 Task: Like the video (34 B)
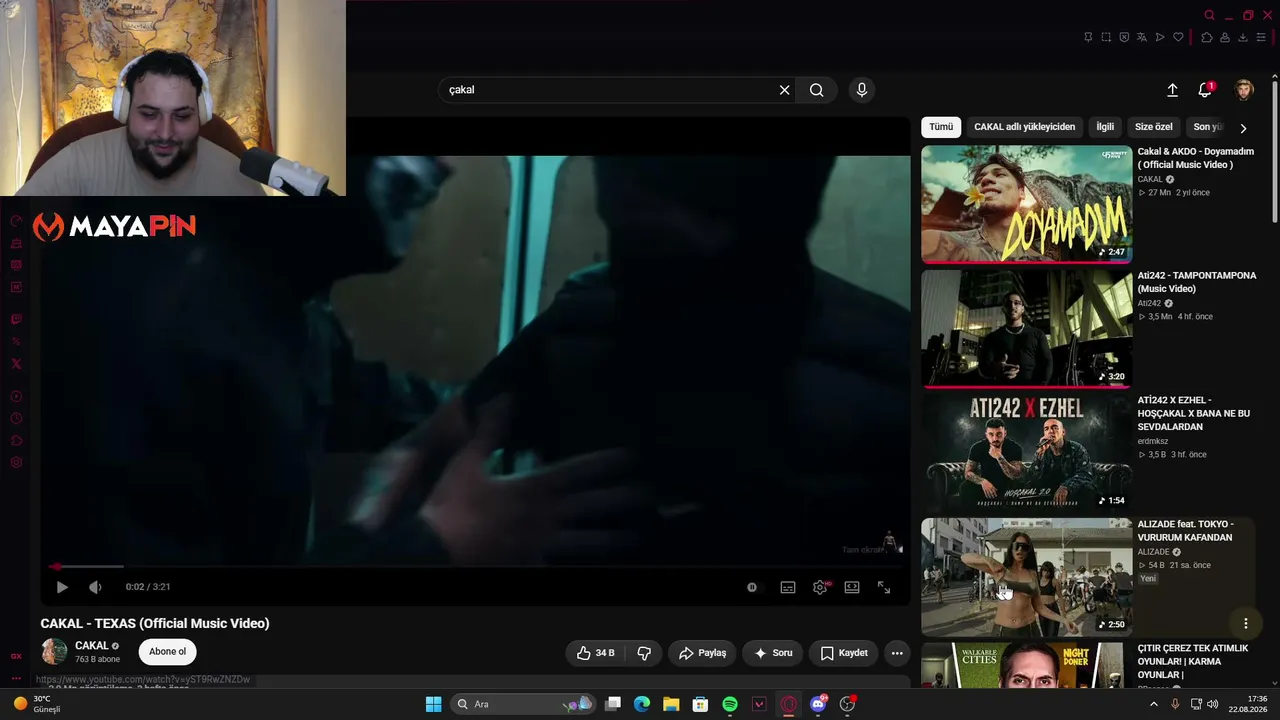pyautogui.click(x=596, y=653)
